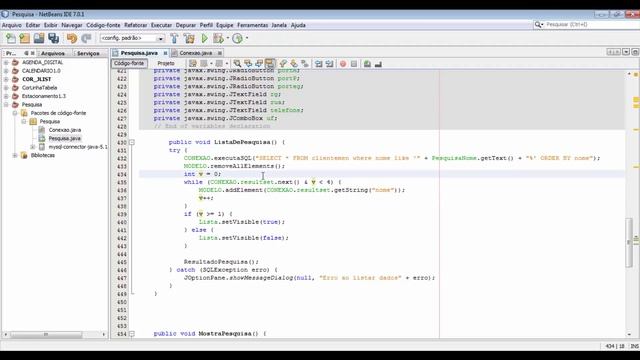The height and width of the screenshot is (360, 640).
Task: Click the New File toolbar icon
Action: point(11,38)
